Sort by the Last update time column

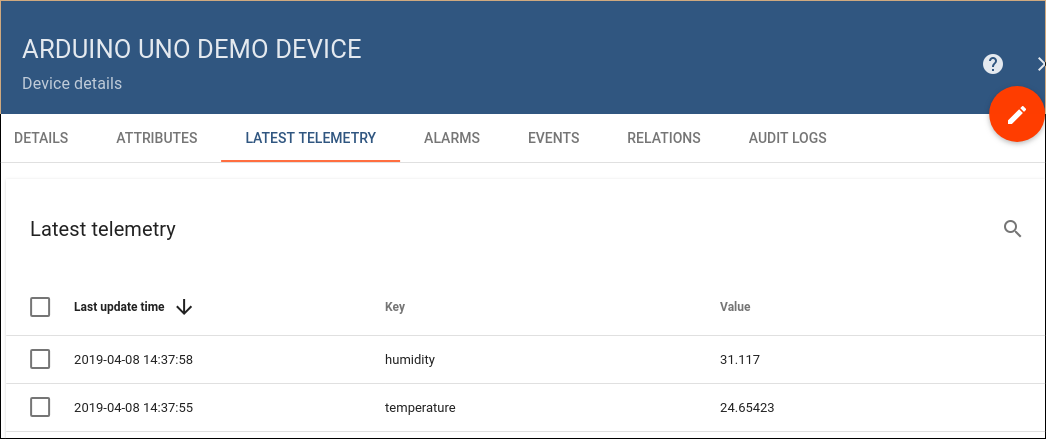click(x=119, y=307)
